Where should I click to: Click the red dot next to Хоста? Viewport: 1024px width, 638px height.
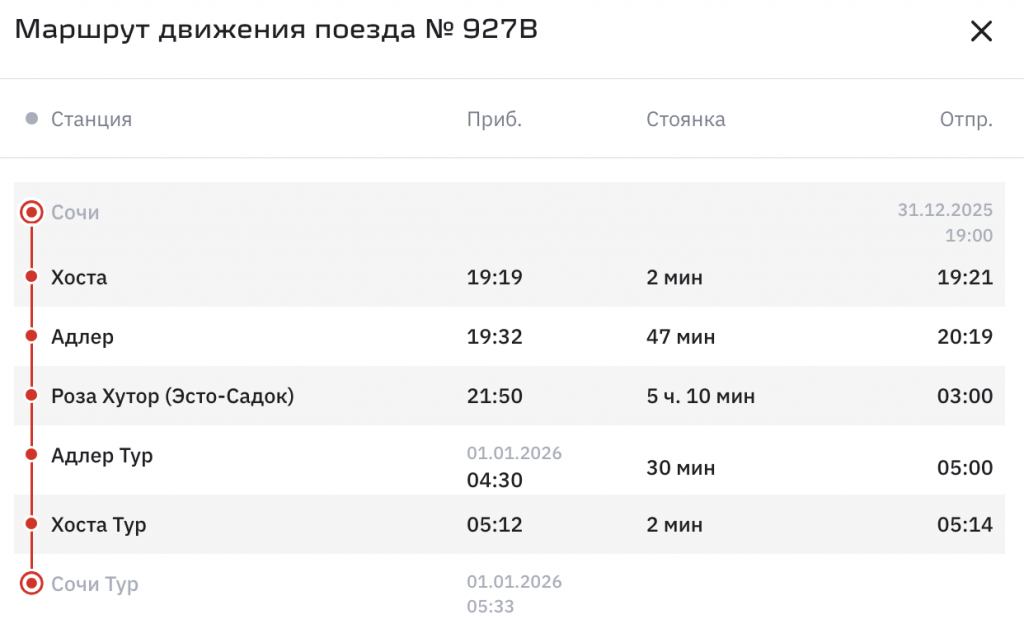pyautogui.click(x=31, y=277)
